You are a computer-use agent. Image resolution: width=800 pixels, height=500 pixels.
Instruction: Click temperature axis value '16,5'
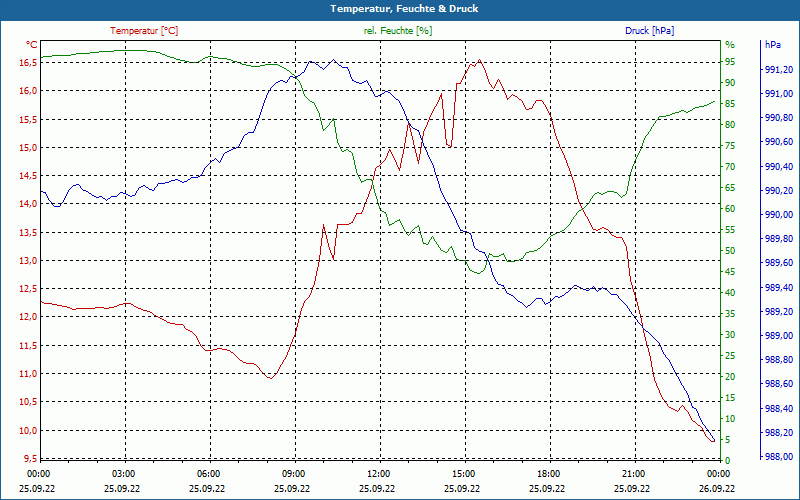coord(29,62)
